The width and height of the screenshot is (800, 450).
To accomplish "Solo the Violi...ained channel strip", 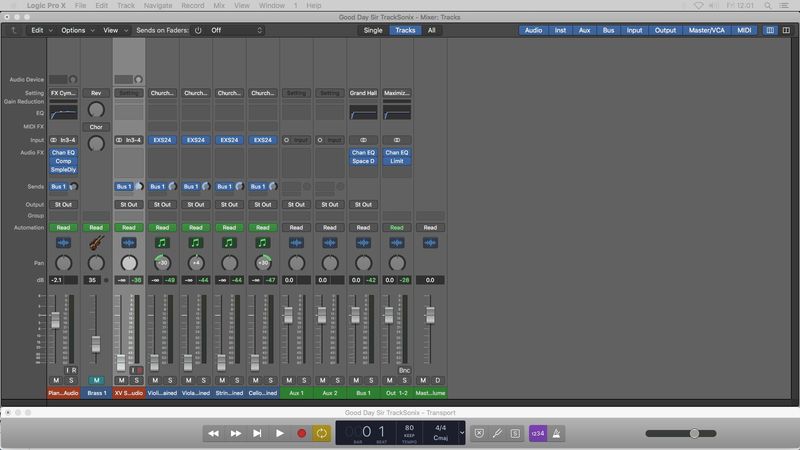I will (170, 380).
